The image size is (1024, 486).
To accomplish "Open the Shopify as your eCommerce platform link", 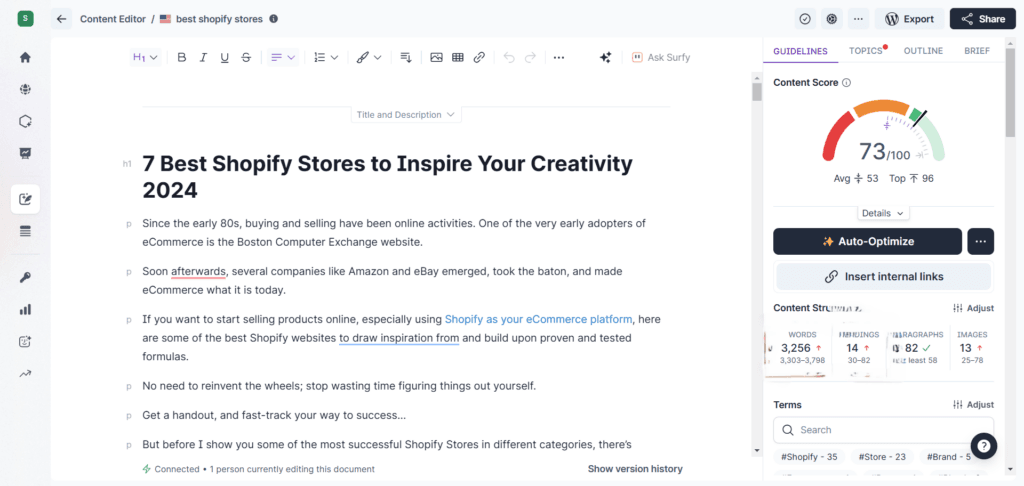I will [538, 319].
